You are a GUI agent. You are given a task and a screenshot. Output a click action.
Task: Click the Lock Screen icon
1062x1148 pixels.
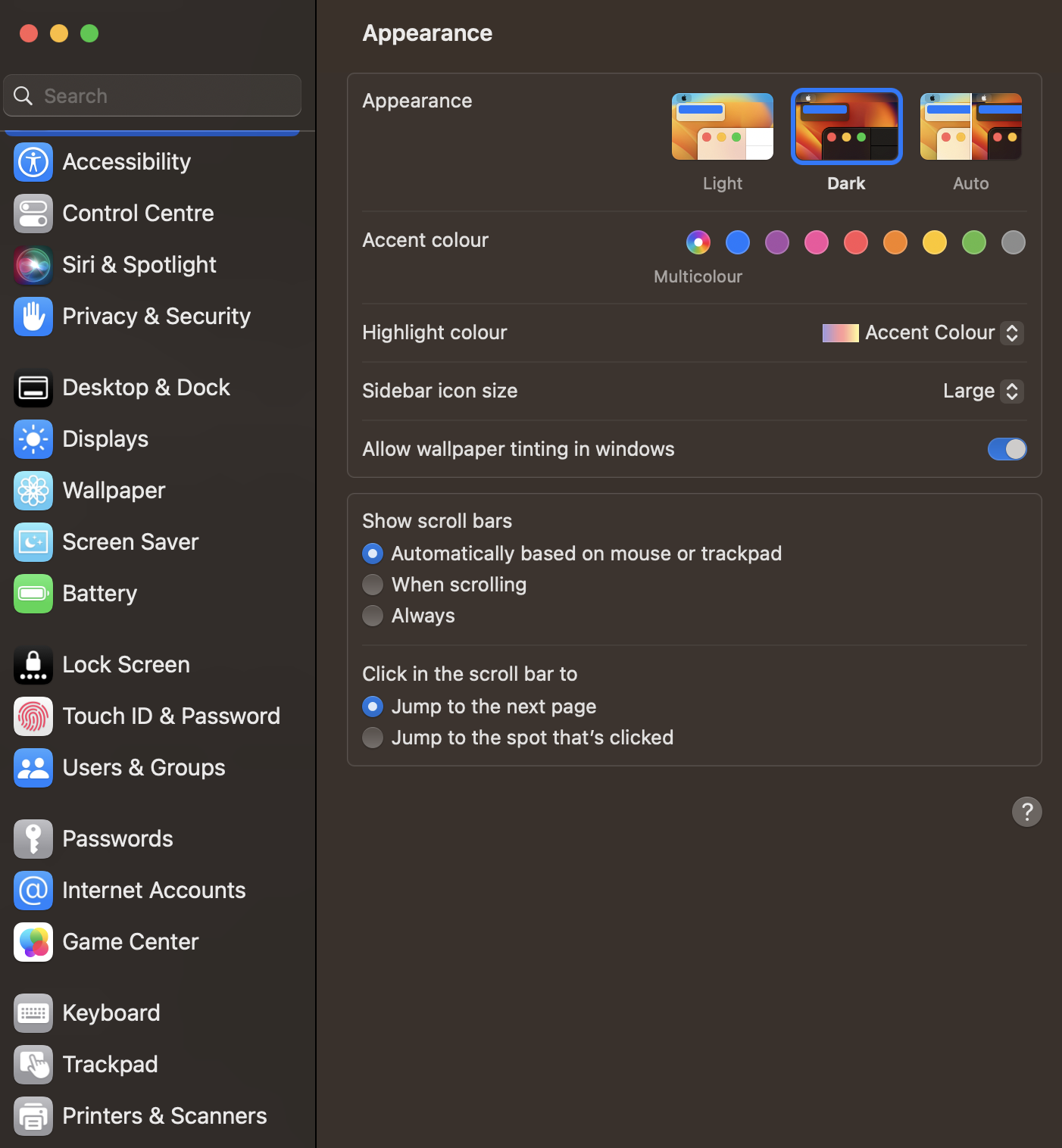[33, 665]
